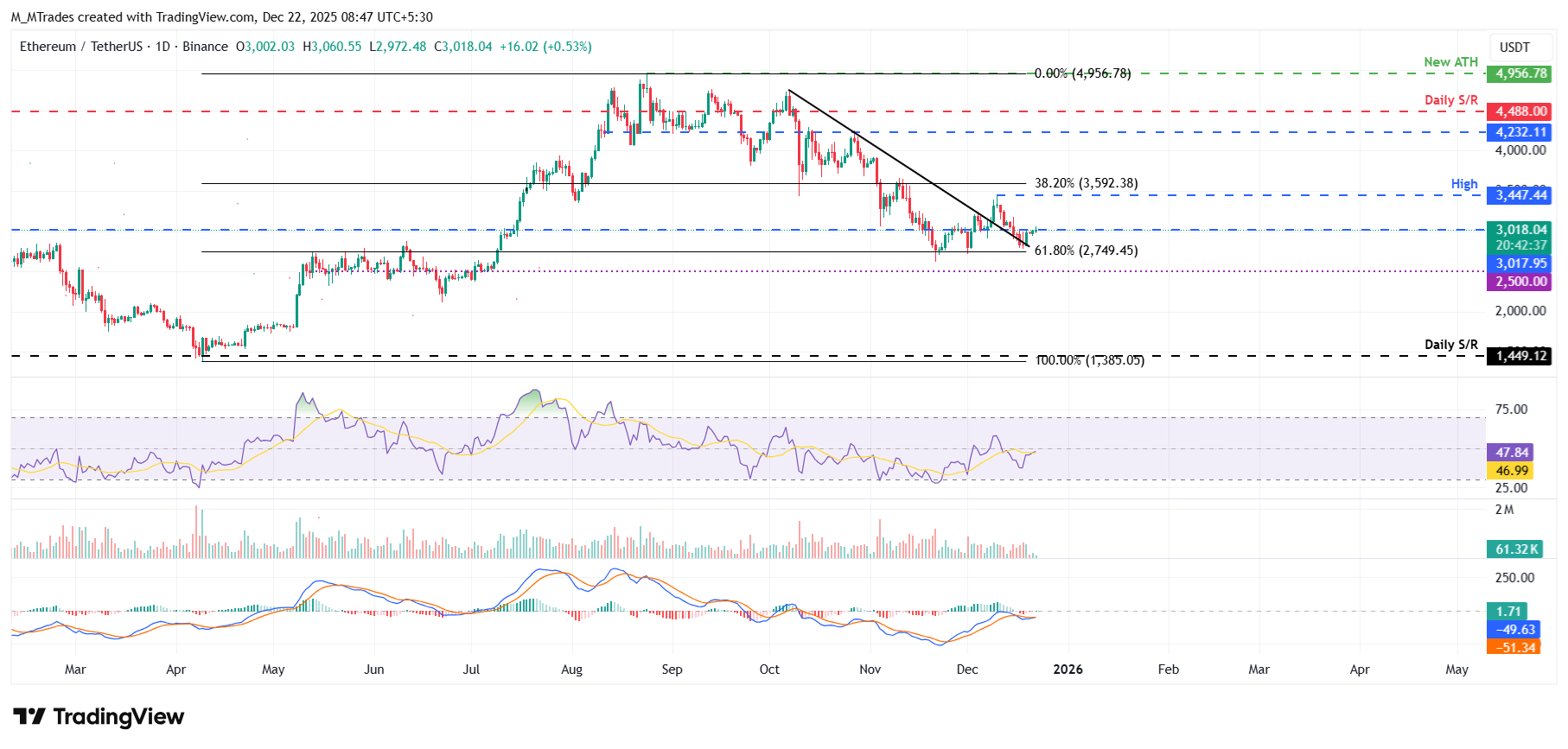Screen dimensions: 1568x749
Task: Select the 61.32K volume value label
Action: (1516, 549)
